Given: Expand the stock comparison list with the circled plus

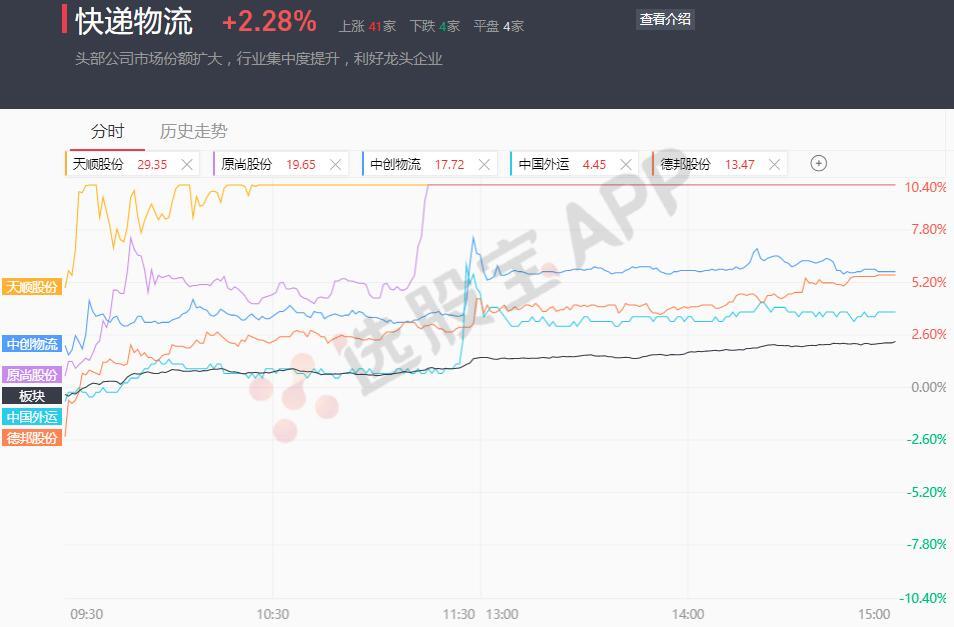Looking at the screenshot, I should [818, 163].
